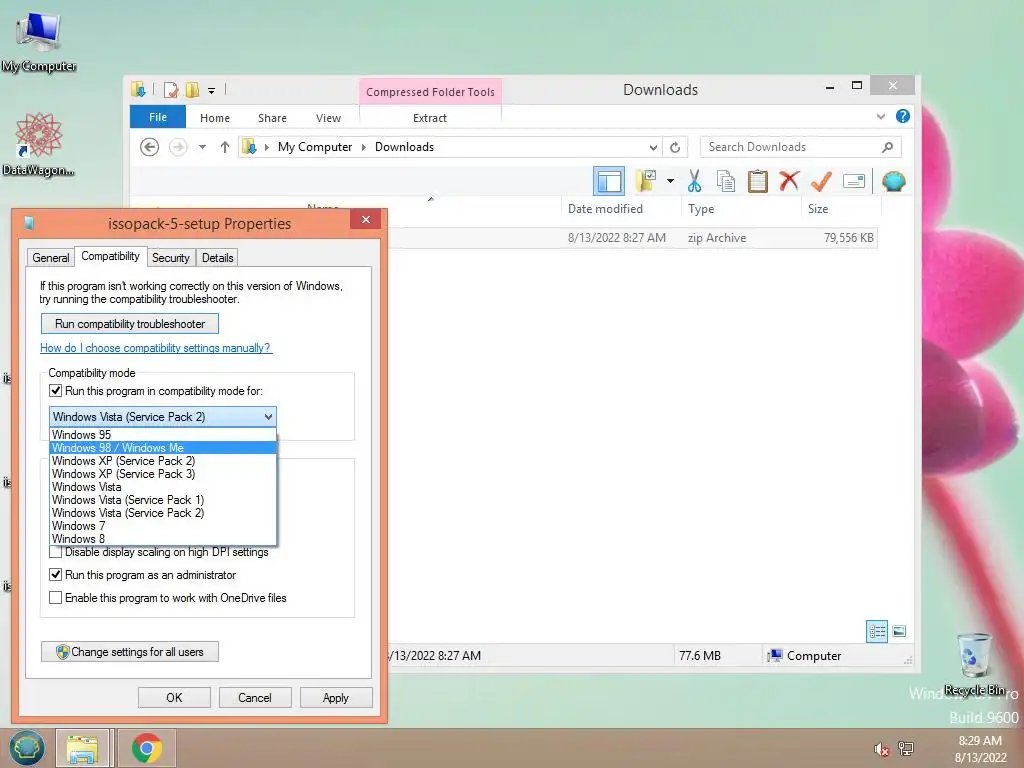
Task: Open dropdown arrow beside folder options icon
Action: [670, 181]
